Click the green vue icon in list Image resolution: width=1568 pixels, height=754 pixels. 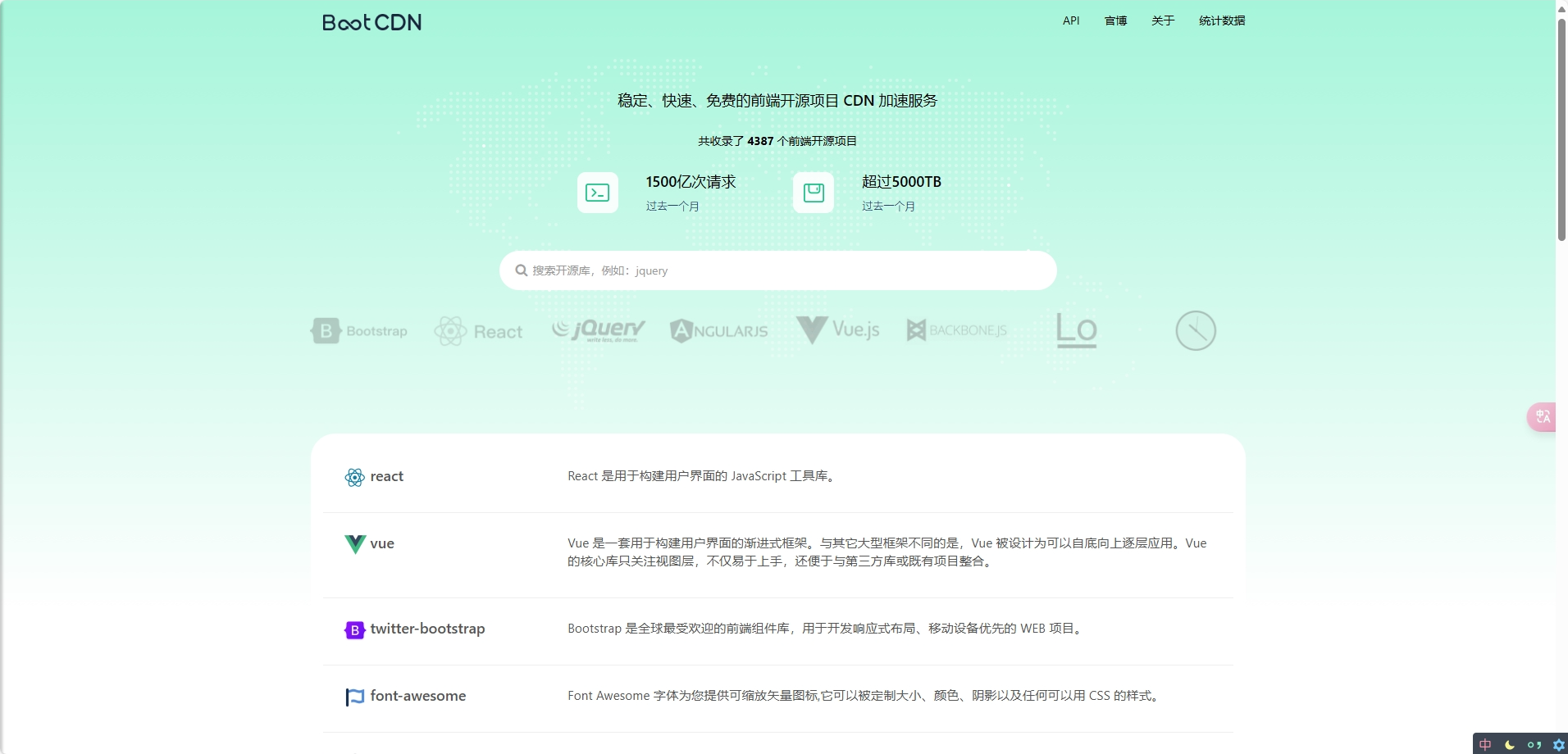354,544
